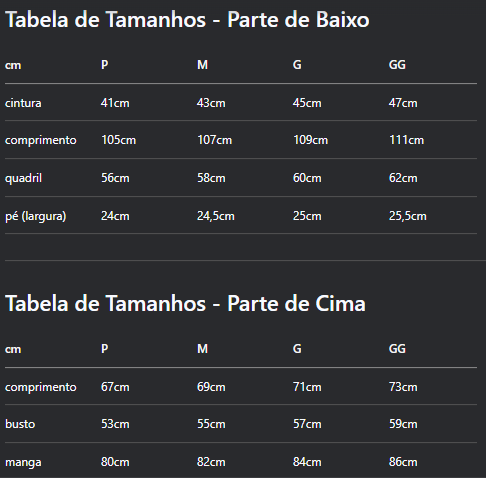Select the cintura 47cm cell under GG

coord(403,103)
